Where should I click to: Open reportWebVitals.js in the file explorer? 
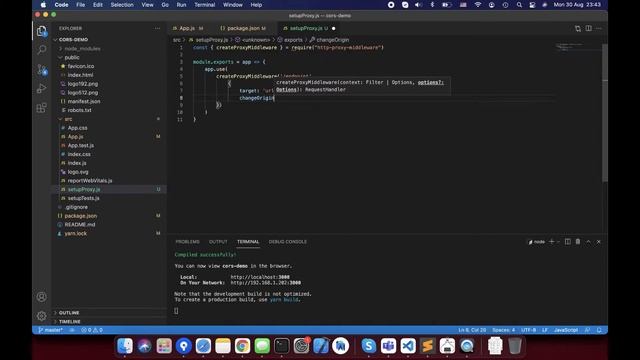coord(109,180)
